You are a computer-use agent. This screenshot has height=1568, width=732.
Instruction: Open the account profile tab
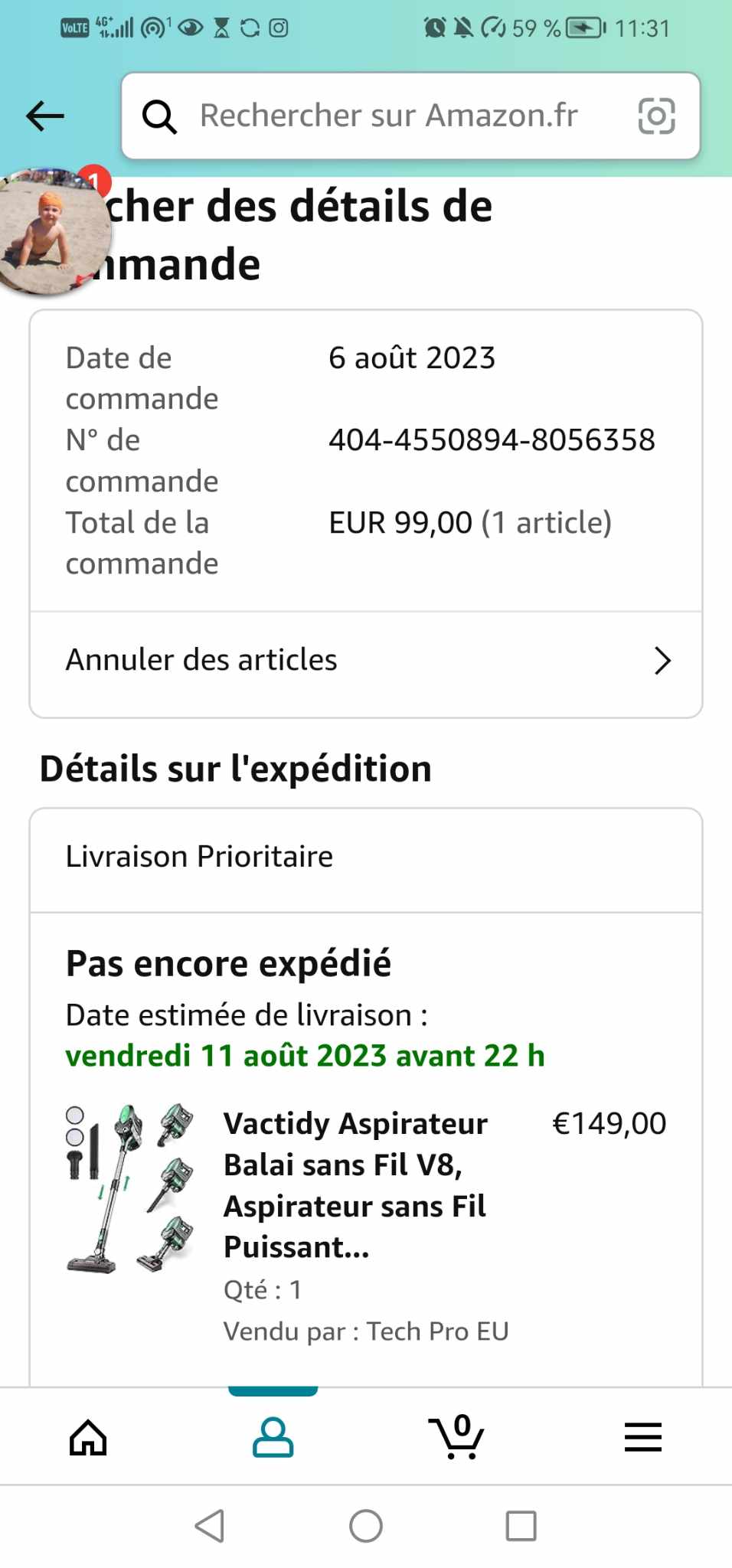(x=273, y=1437)
